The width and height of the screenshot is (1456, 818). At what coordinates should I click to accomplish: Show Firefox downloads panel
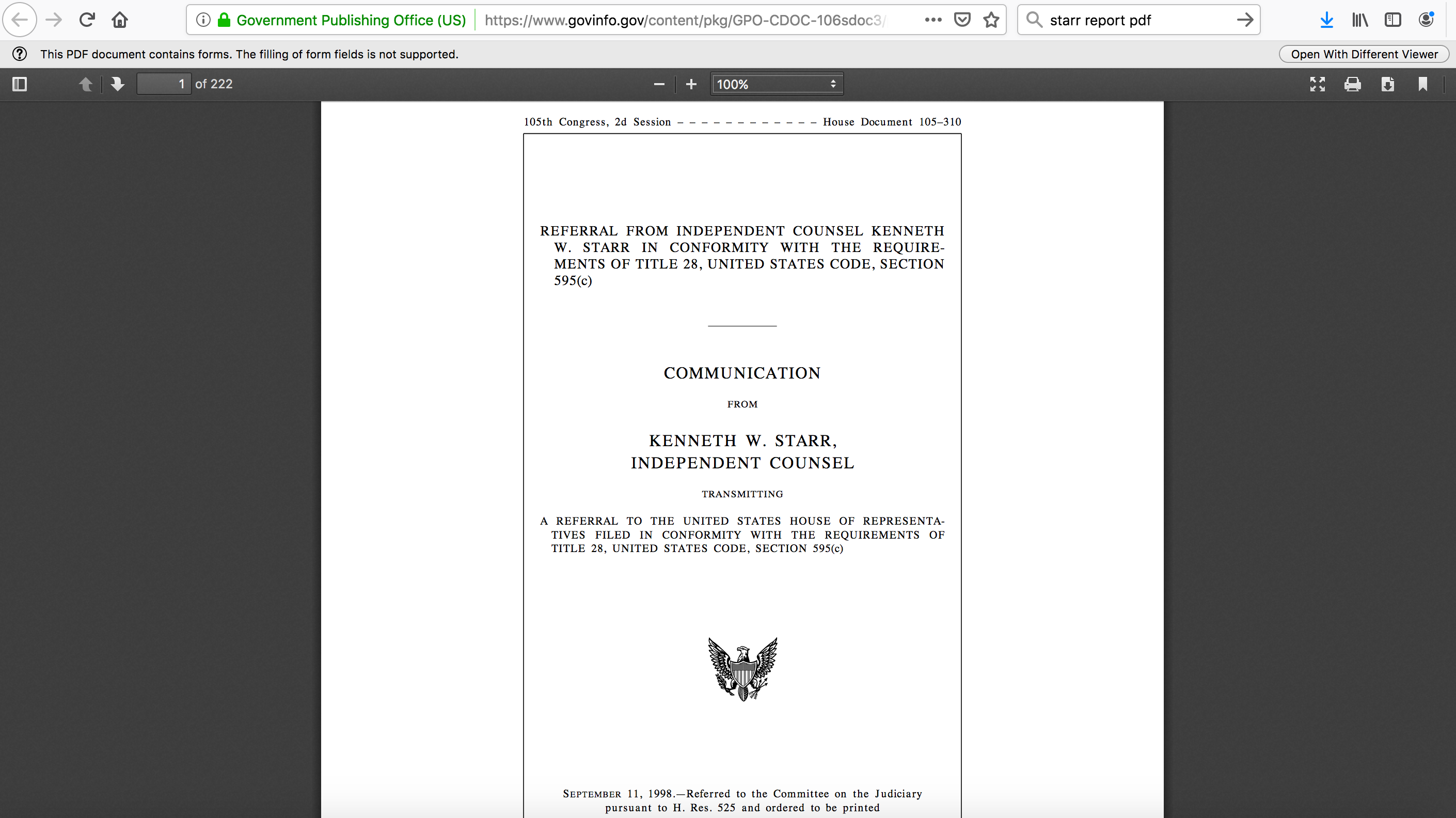tap(1326, 20)
